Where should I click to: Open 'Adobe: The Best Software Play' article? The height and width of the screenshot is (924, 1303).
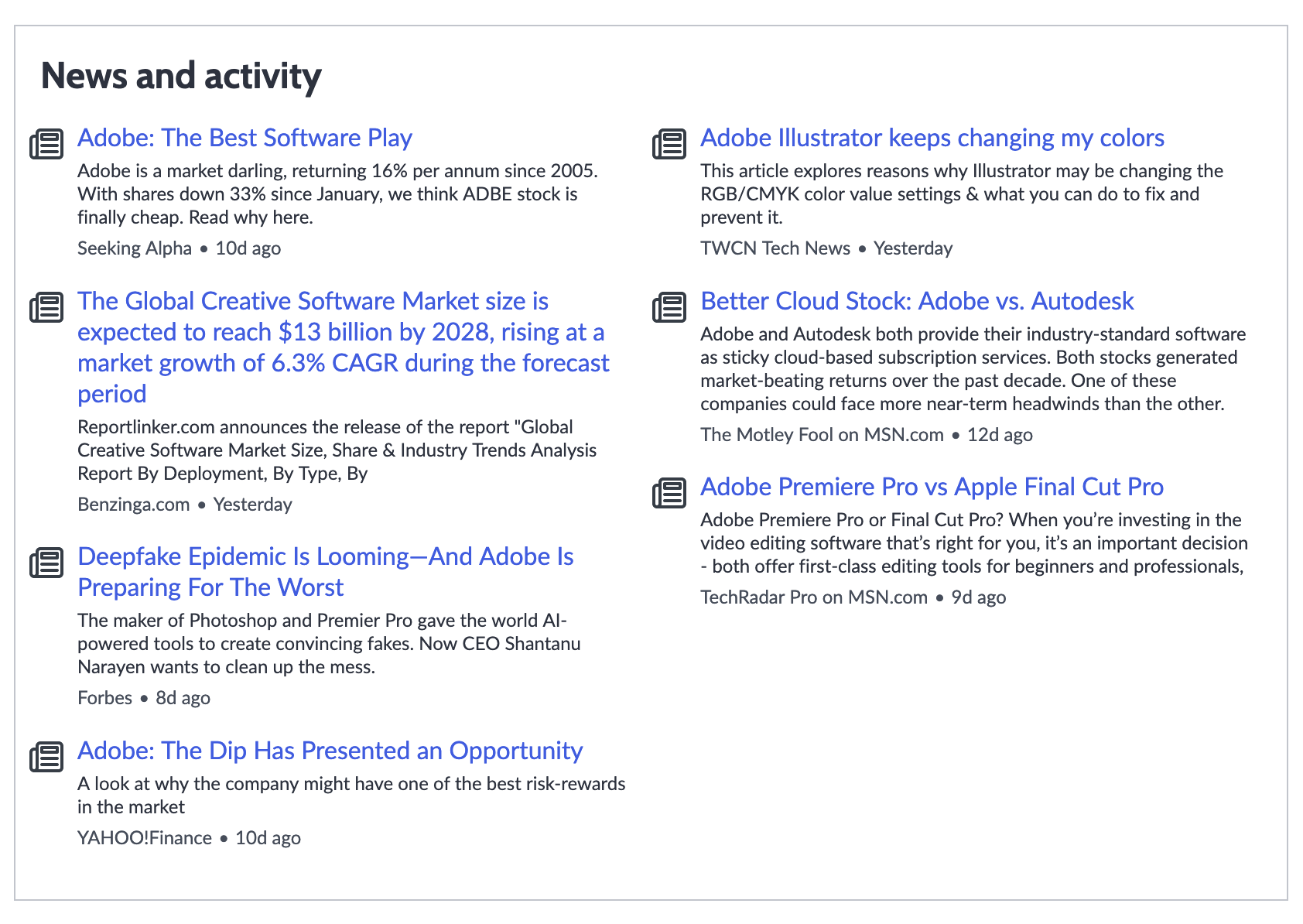pos(245,138)
